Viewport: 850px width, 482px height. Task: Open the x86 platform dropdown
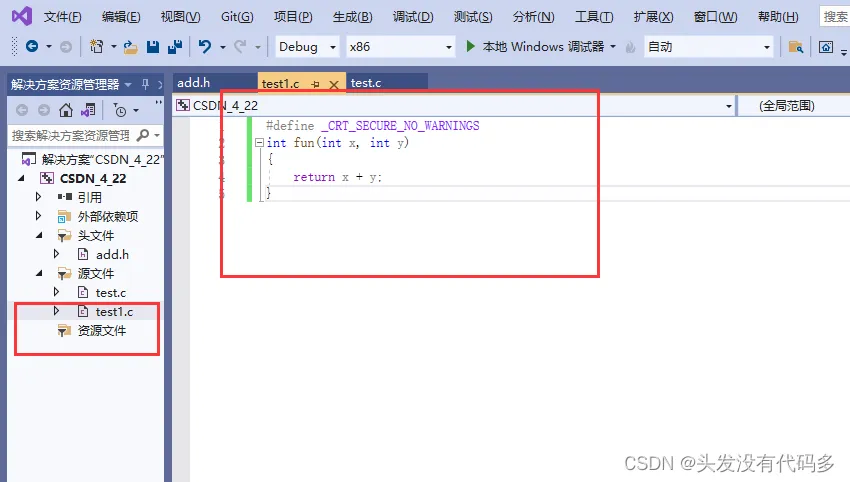point(400,47)
